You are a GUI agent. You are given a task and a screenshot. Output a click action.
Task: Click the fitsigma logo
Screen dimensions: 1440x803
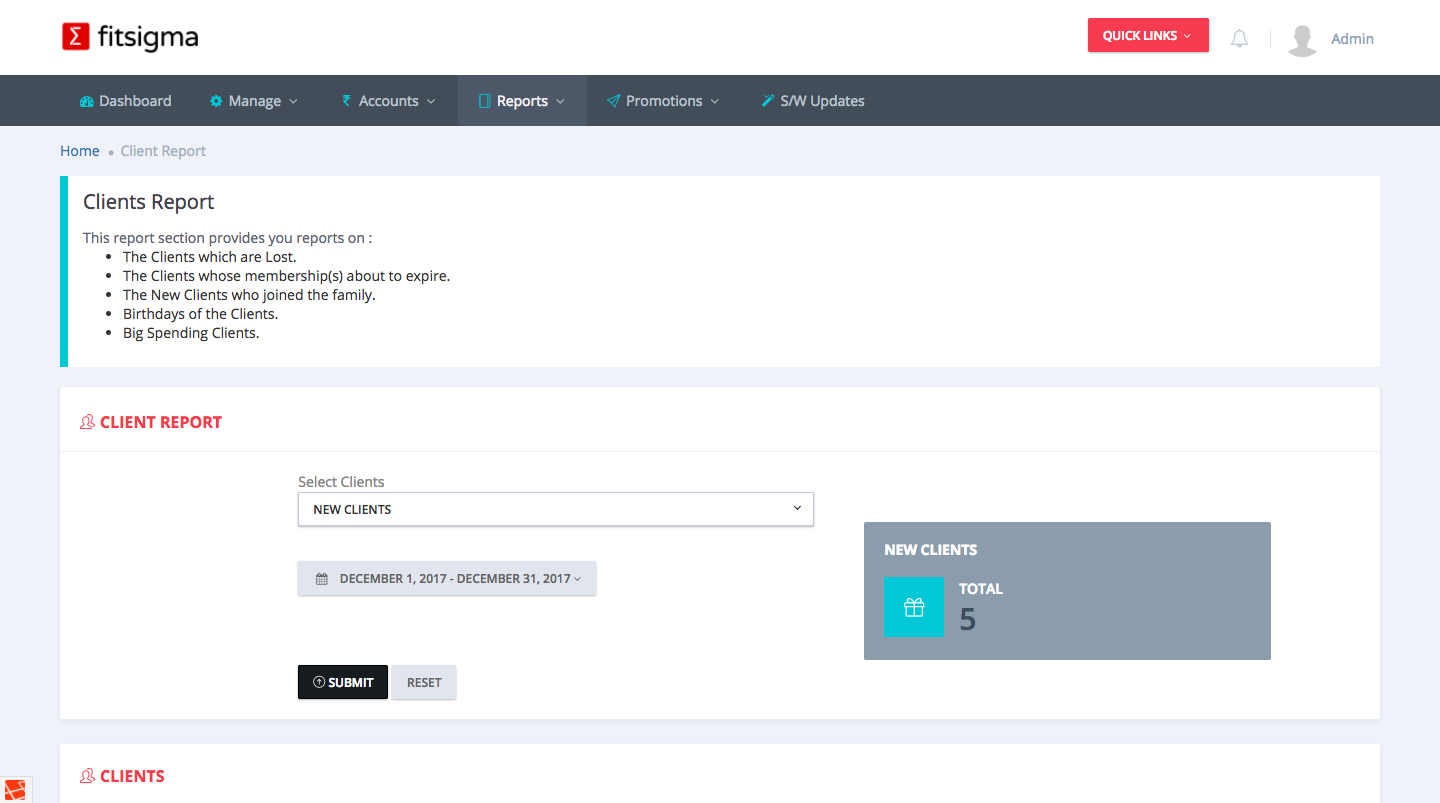tap(130, 38)
